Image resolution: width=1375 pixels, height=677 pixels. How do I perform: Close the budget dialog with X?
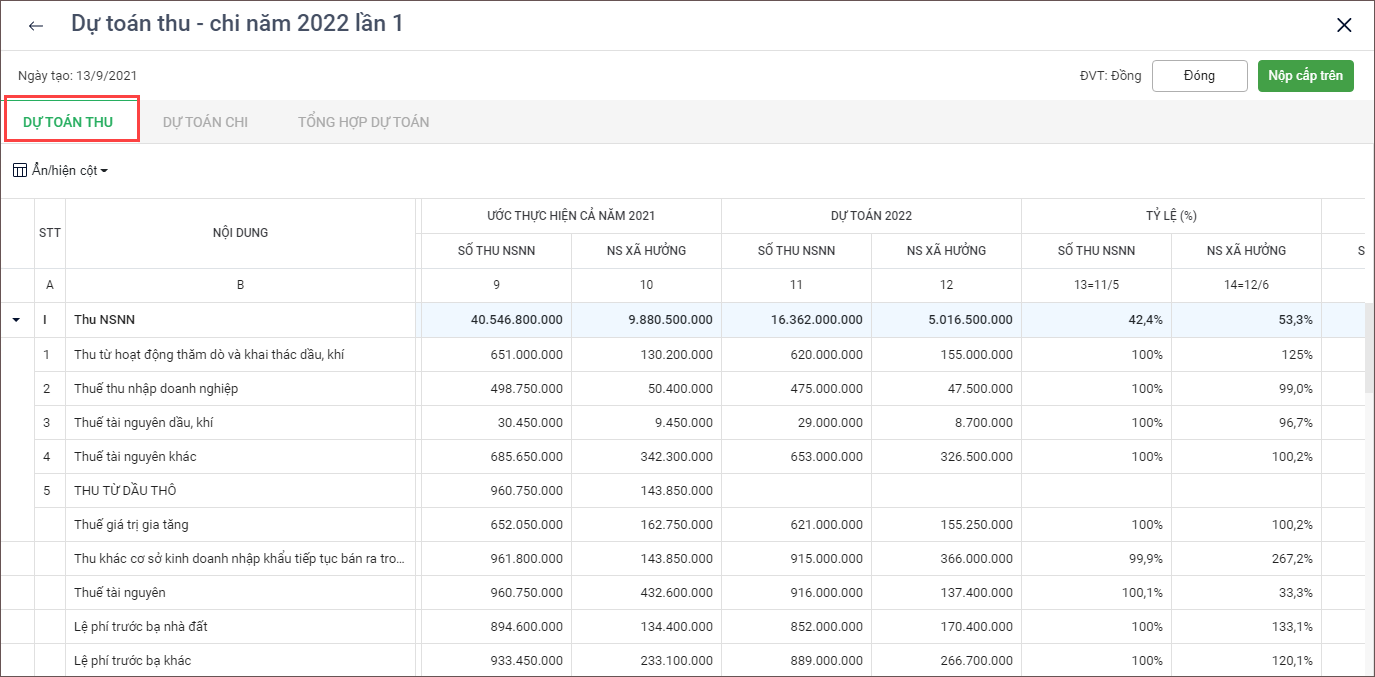pyautogui.click(x=1344, y=26)
